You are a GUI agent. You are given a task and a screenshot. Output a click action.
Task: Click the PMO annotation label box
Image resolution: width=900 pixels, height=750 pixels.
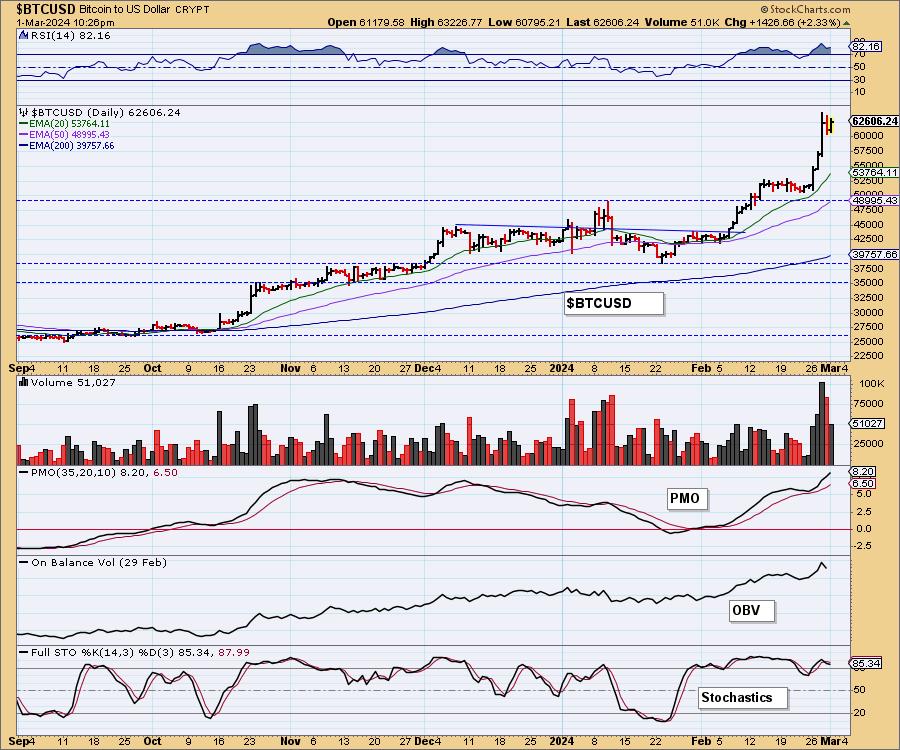point(687,498)
